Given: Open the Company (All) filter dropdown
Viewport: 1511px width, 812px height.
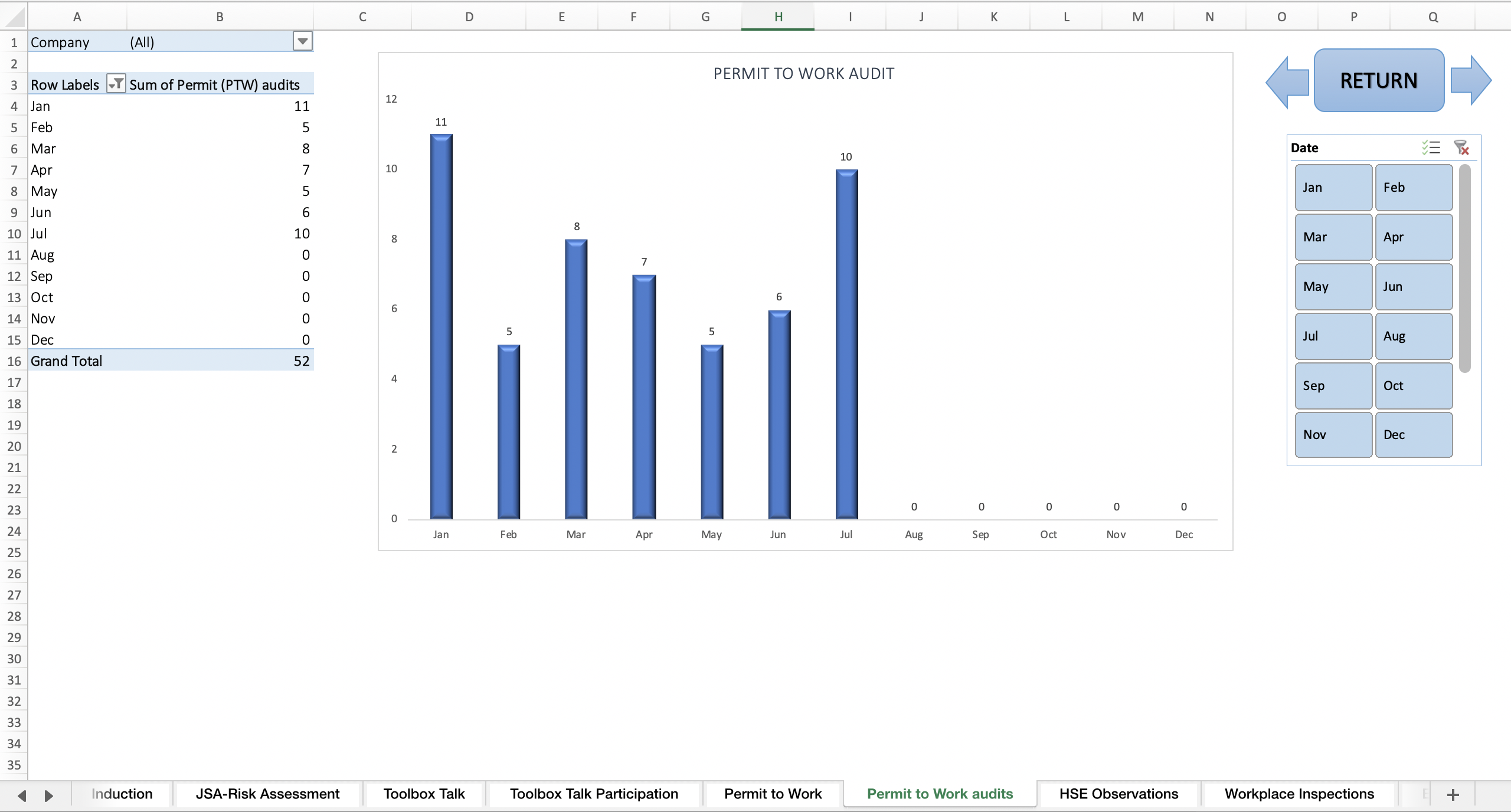Looking at the screenshot, I should (302, 41).
